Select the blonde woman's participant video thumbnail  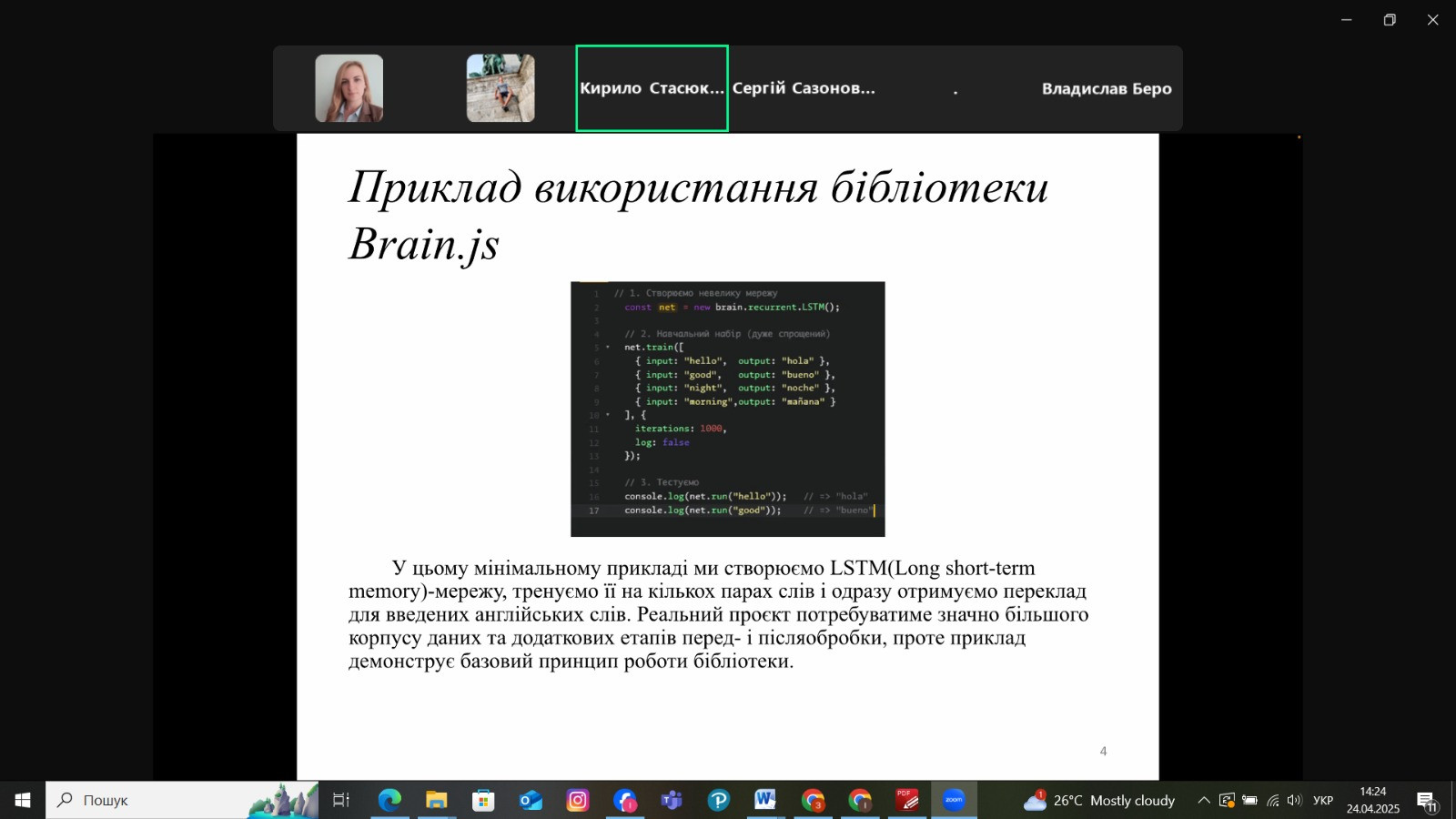coord(349,88)
